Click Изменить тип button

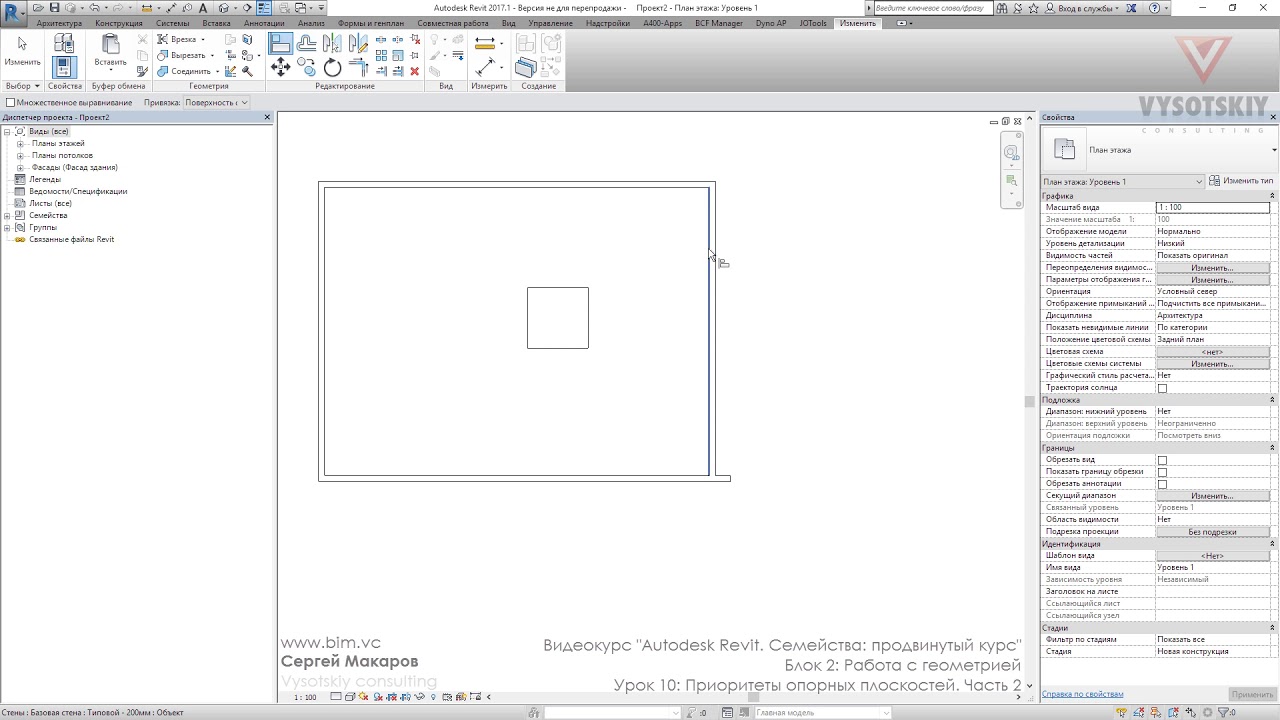1241,181
